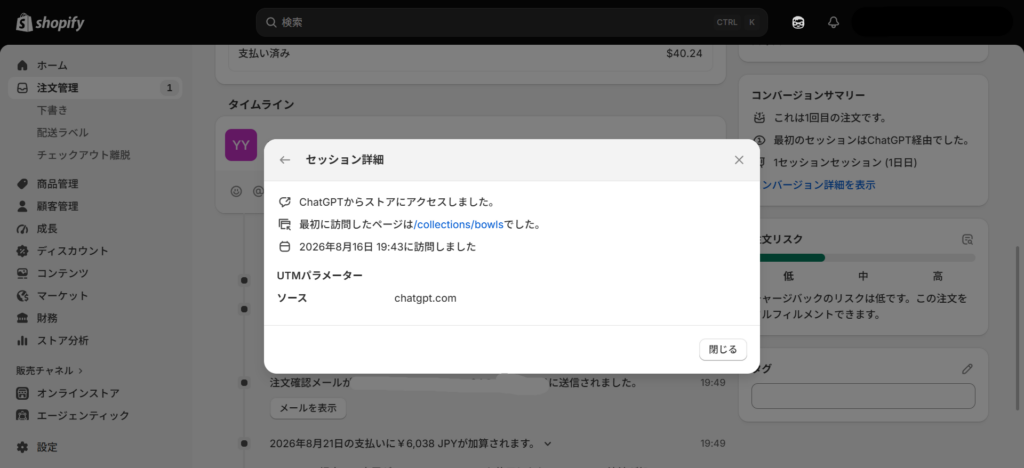
Task: Click the ChatGPT referral chat icon
Action: click(285, 201)
